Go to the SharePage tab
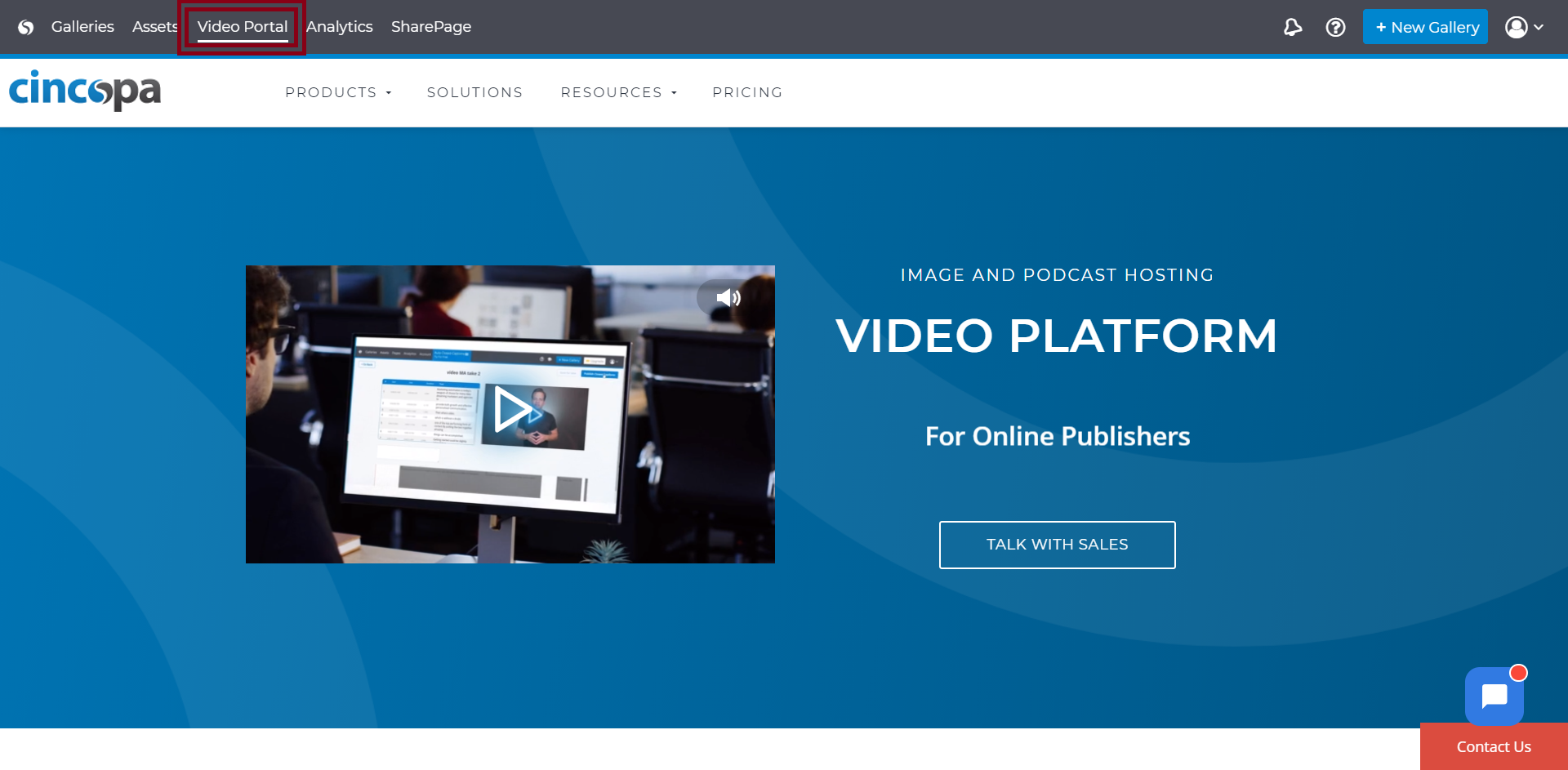The height and width of the screenshot is (770, 1568). click(430, 27)
